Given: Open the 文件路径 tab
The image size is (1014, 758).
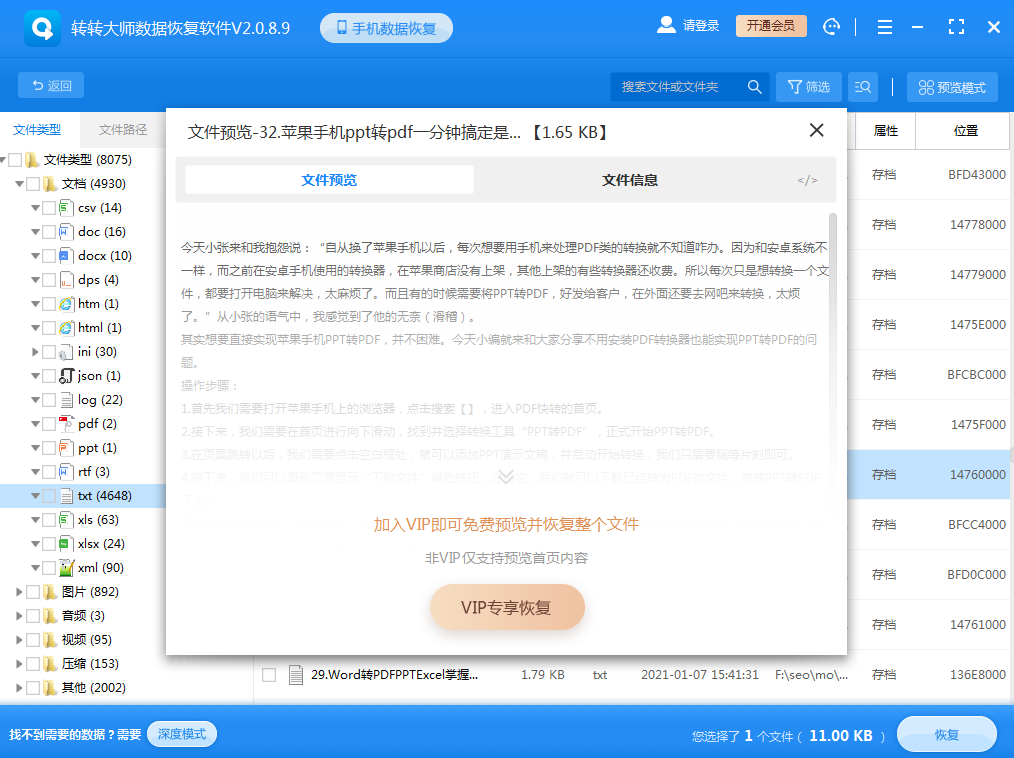Looking at the screenshot, I should pyautogui.click(x=124, y=129).
